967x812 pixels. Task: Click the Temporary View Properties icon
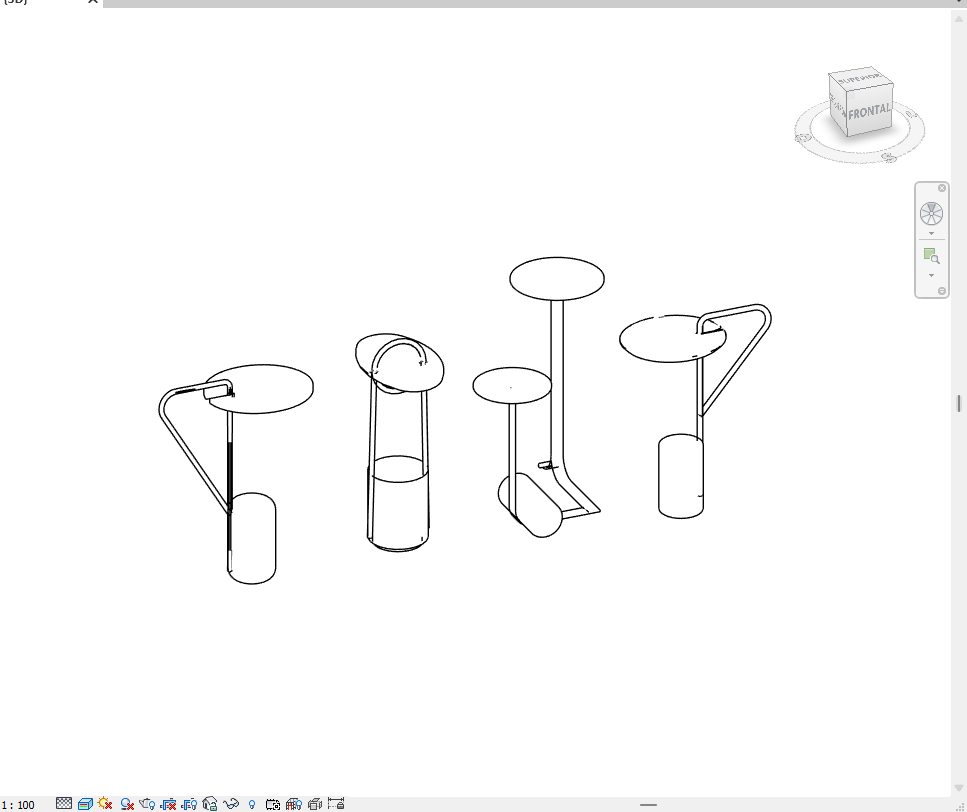(273, 804)
